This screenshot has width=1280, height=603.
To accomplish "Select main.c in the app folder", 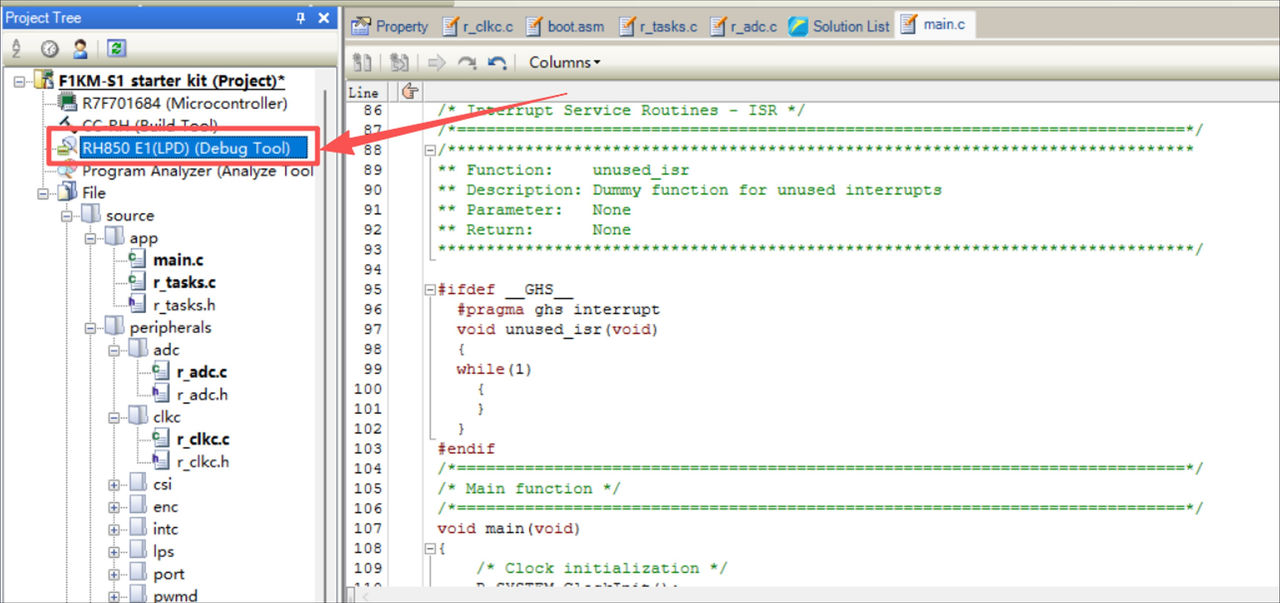I will coord(178,260).
